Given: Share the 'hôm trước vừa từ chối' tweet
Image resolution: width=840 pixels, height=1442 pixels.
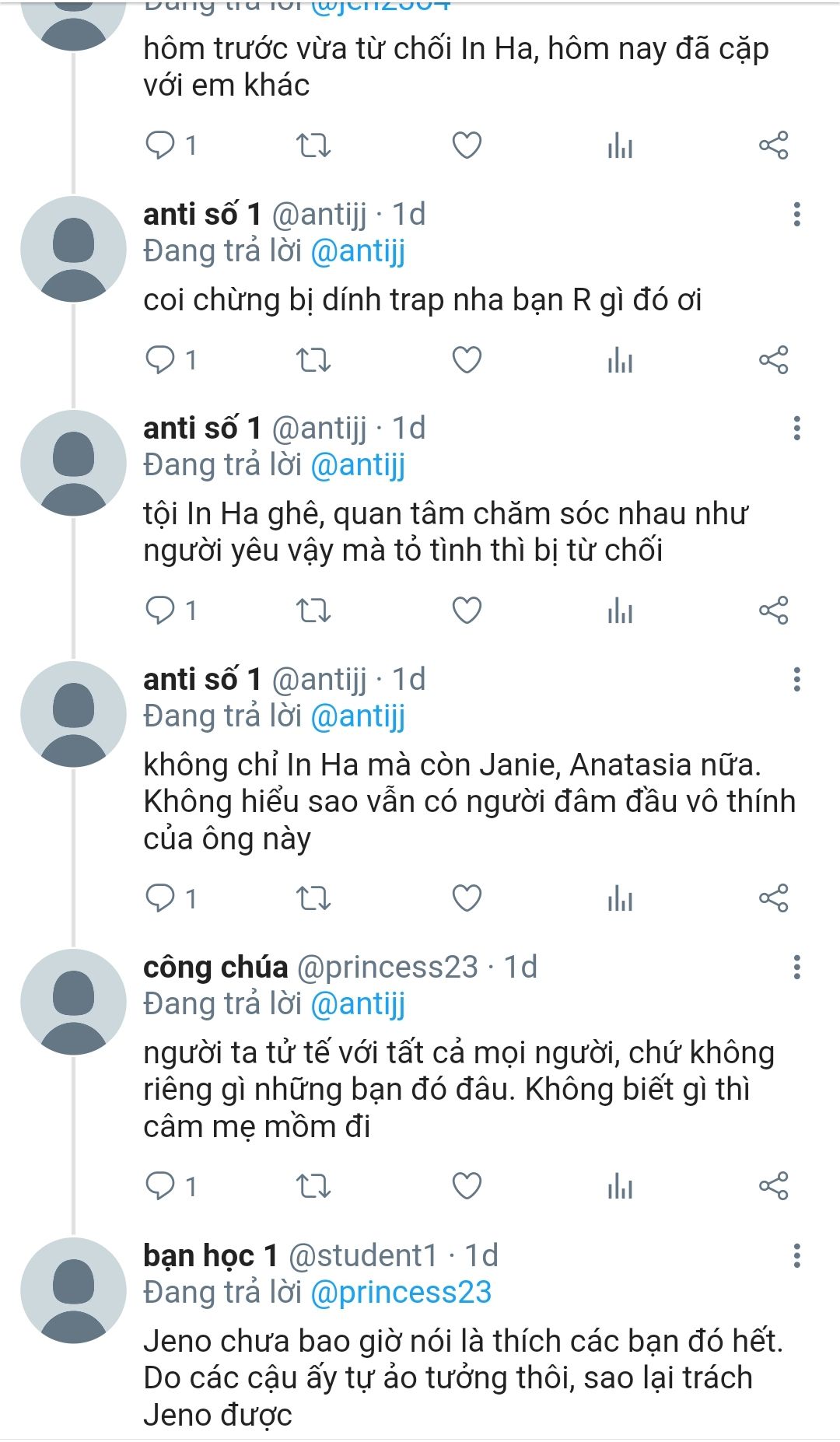Looking at the screenshot, I should click(773, 145).
